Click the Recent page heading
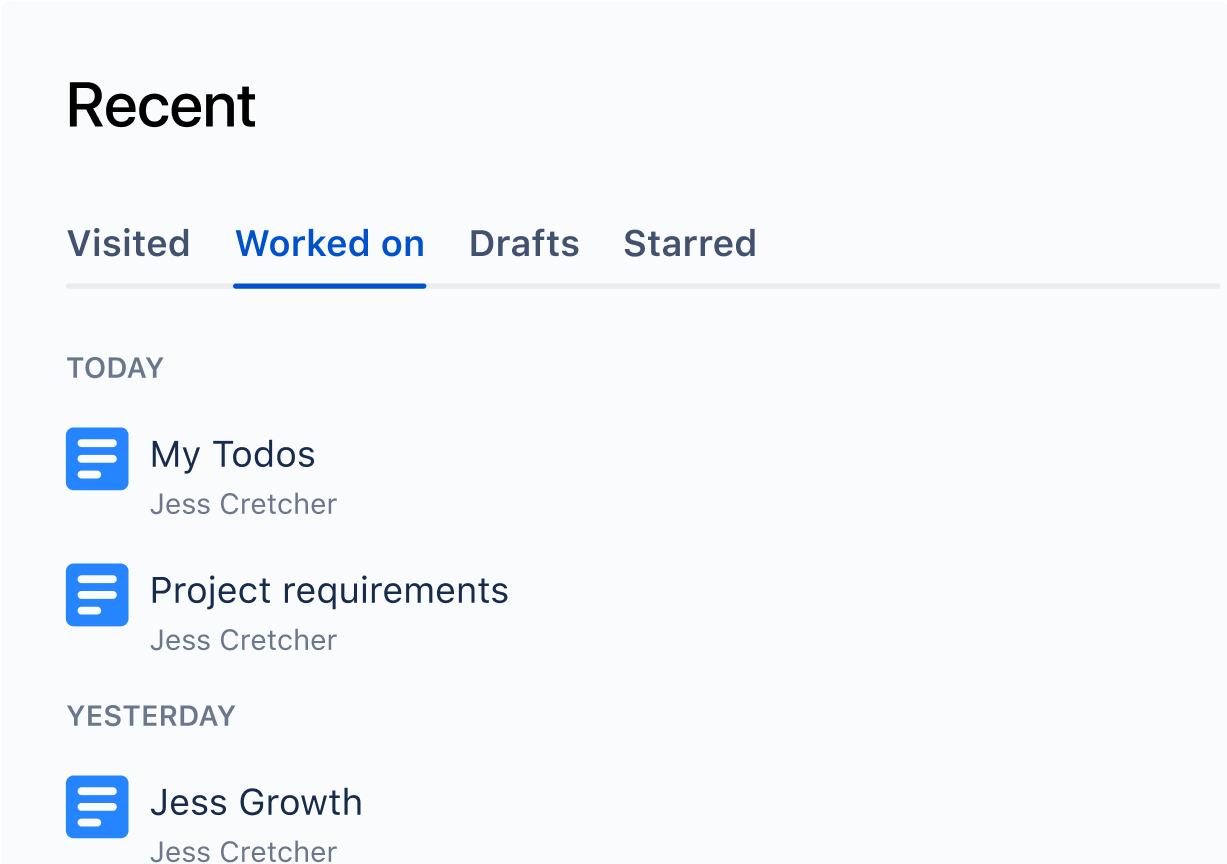The height and width of the screenshot is (864, 1227). pos(162,106)
